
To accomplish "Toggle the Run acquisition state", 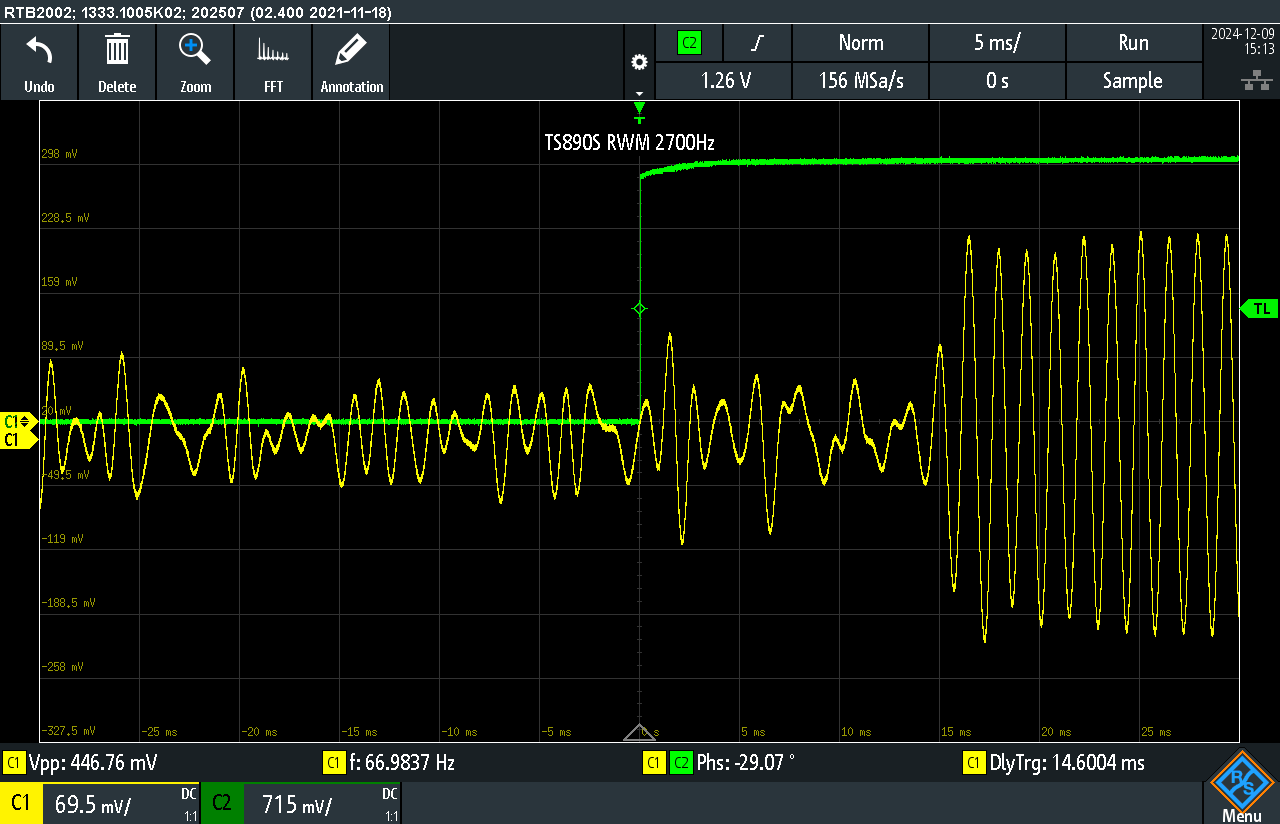I will tap(1133, 43).
